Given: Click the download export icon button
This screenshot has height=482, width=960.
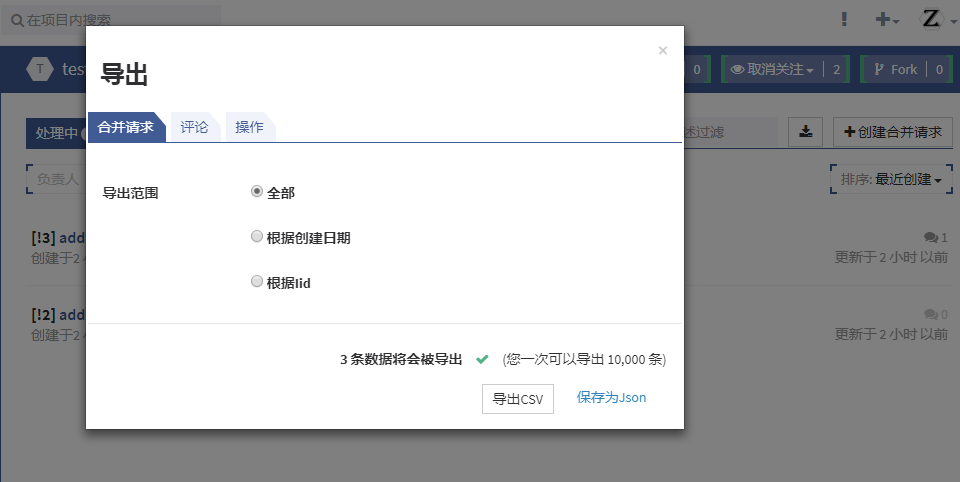Looking at the screenshot, I should [806, 131].
